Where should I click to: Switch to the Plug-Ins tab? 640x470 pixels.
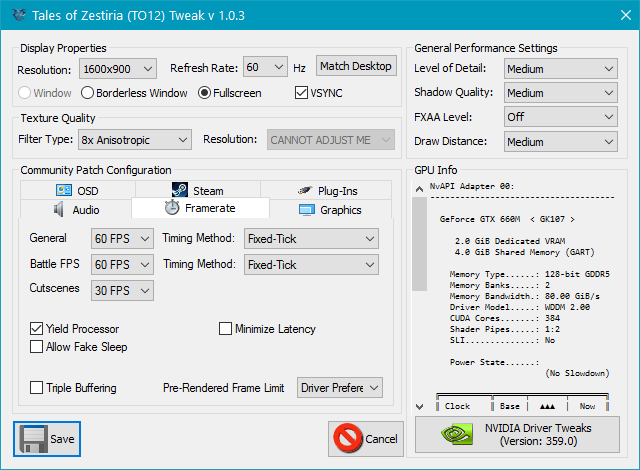click(x=326, y=190)
